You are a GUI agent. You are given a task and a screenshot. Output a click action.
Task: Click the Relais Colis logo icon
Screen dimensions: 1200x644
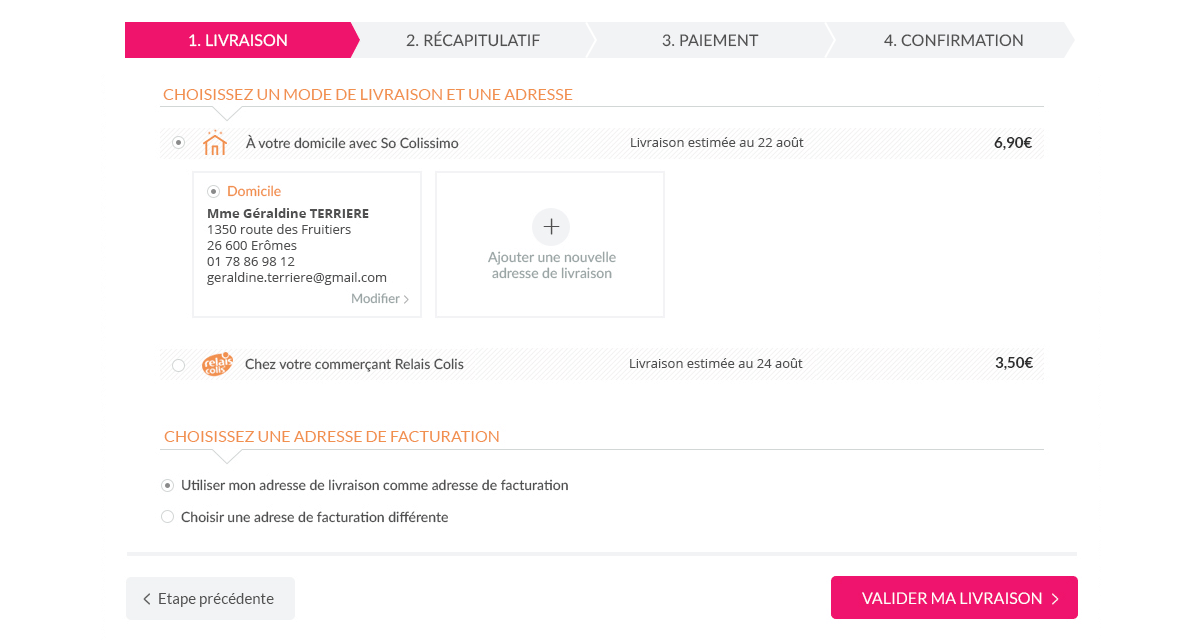tap(217, 364)
